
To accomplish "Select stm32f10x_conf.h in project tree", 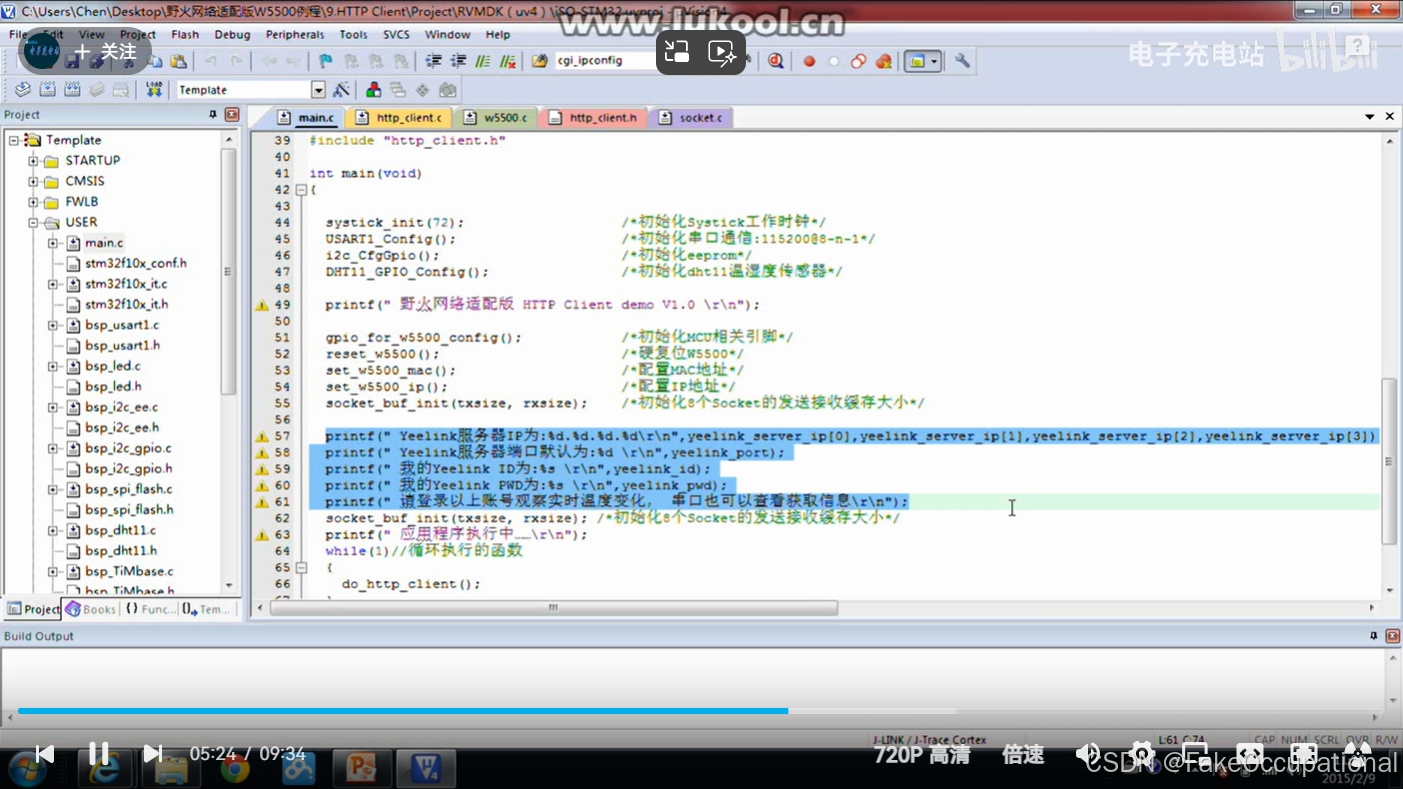I will pyautogui.click(x=135, y=263).
